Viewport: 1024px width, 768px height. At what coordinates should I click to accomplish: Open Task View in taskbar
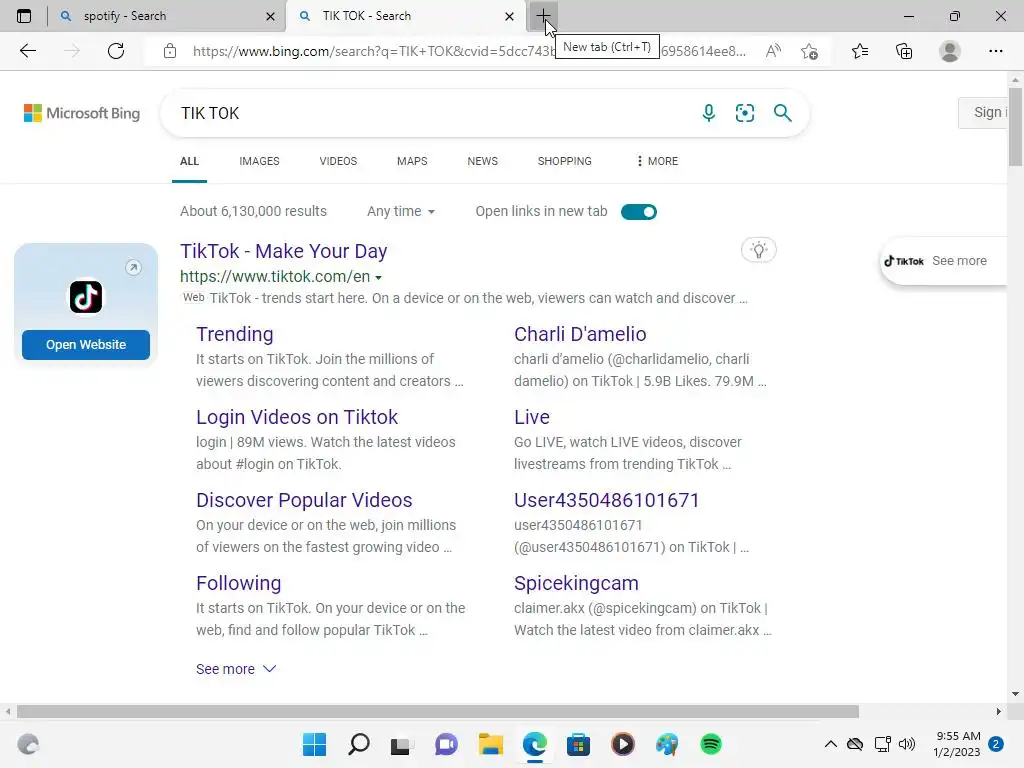click(402, 744)
